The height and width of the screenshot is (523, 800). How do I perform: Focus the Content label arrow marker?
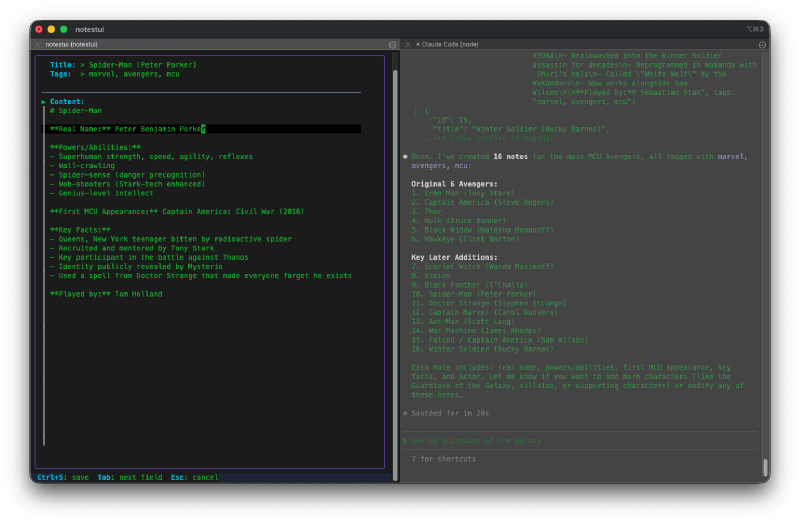(44, 102)
